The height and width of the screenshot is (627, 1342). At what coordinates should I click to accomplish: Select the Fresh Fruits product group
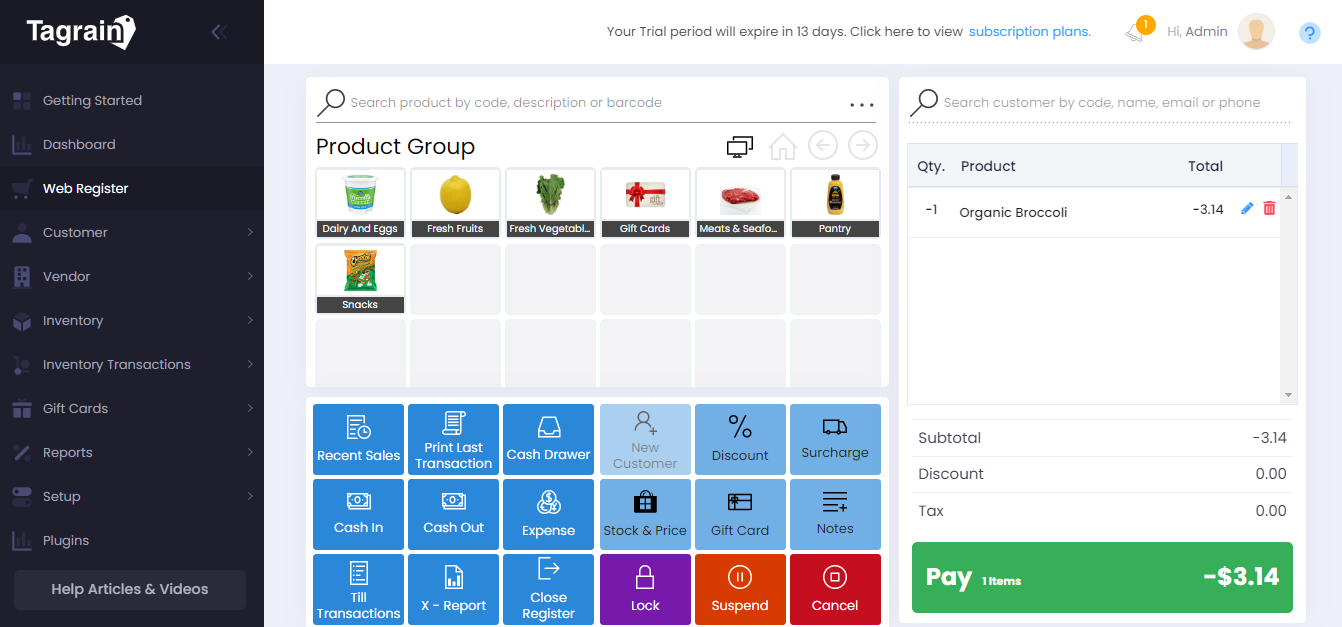(x=455, y=202)
